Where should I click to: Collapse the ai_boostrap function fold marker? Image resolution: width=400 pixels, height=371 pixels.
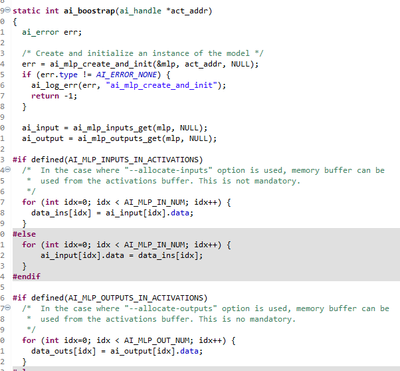pyautogui.click(x=8, y=11)
